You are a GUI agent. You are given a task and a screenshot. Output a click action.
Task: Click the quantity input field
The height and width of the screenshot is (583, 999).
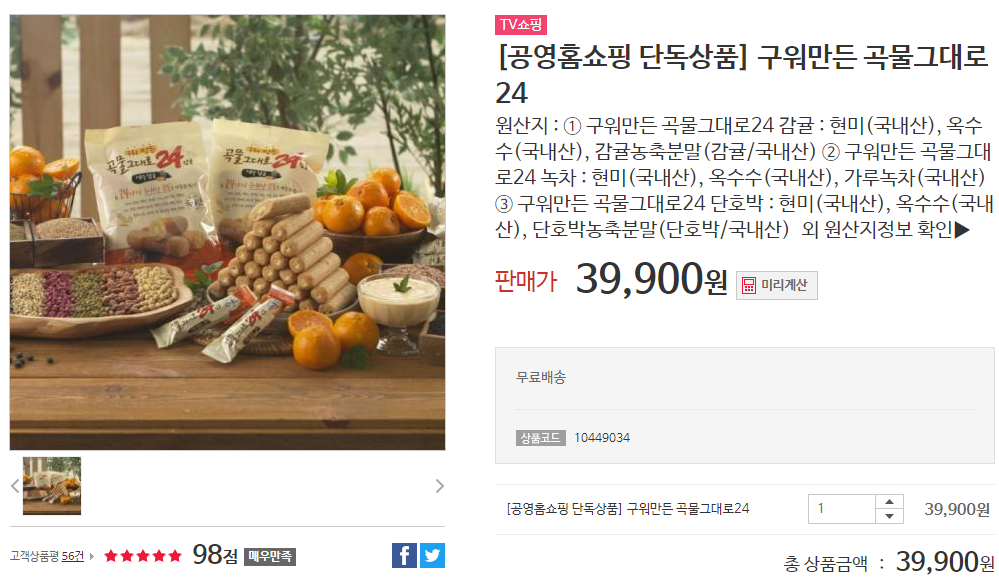click(842, 508)
